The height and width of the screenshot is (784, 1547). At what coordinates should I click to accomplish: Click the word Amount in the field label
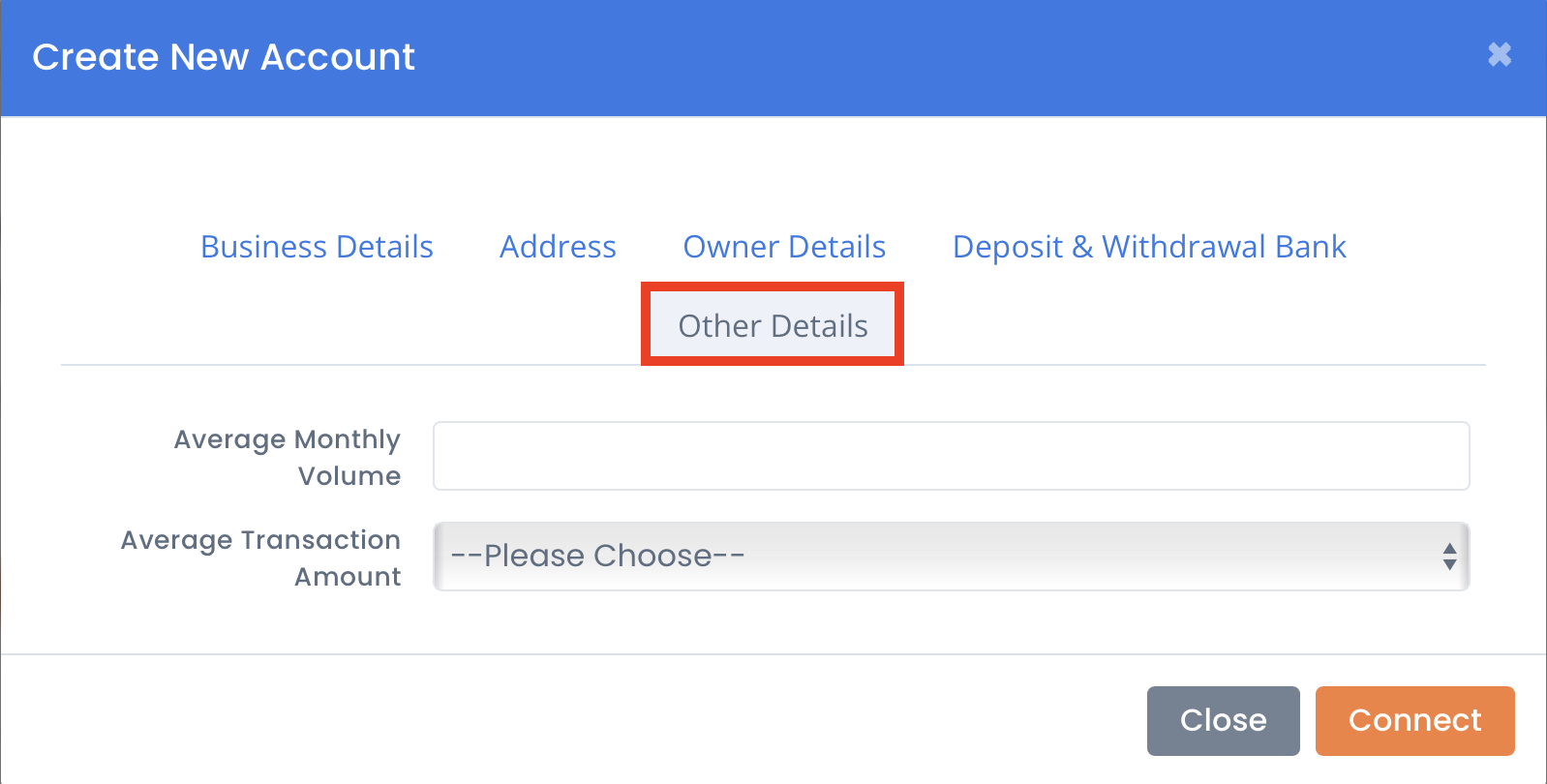348,577
